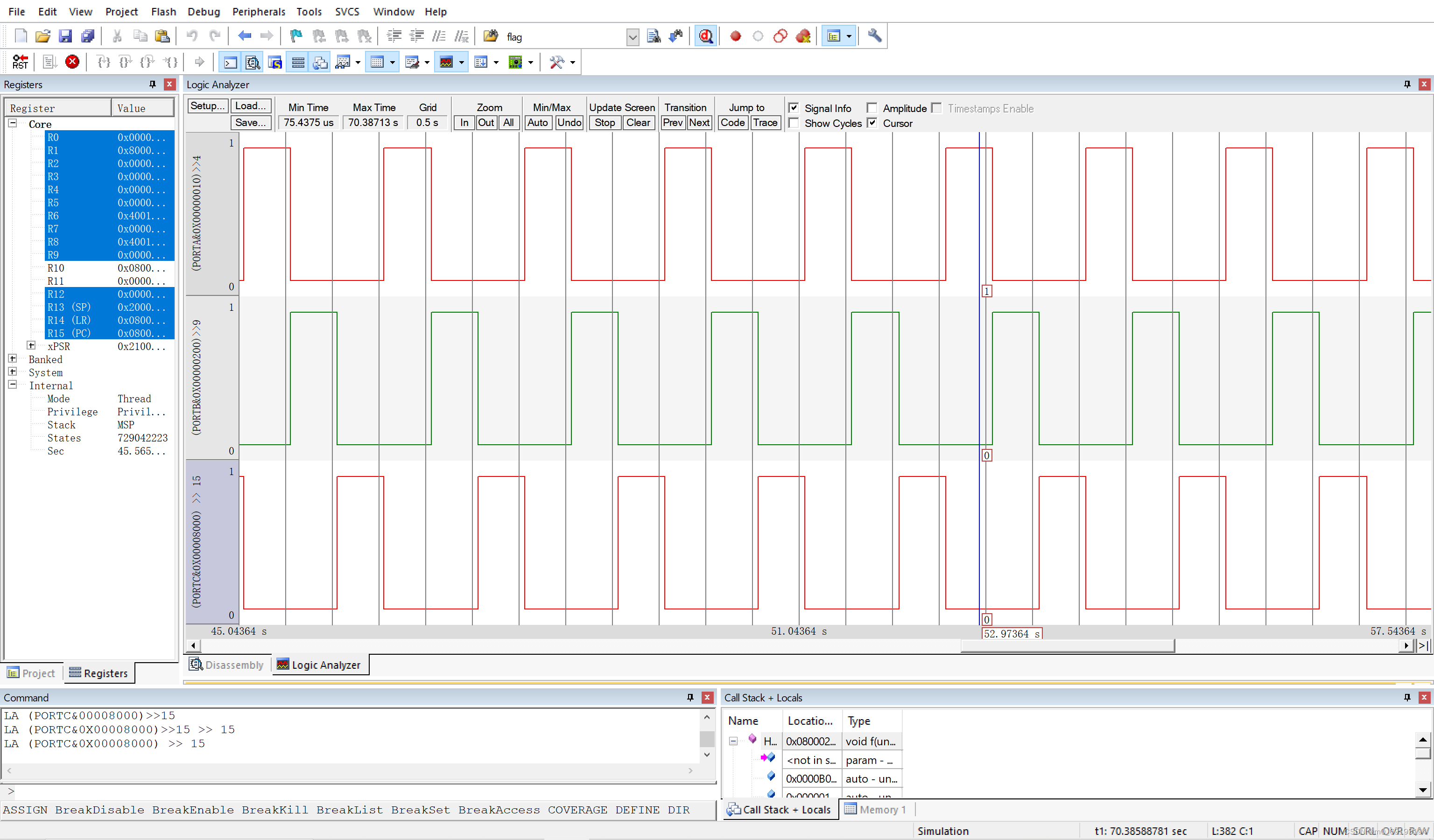Insert a breakpoint with the red dot icon
Image resolution: width=1434 pixels, height=840 pixels.
735,36
